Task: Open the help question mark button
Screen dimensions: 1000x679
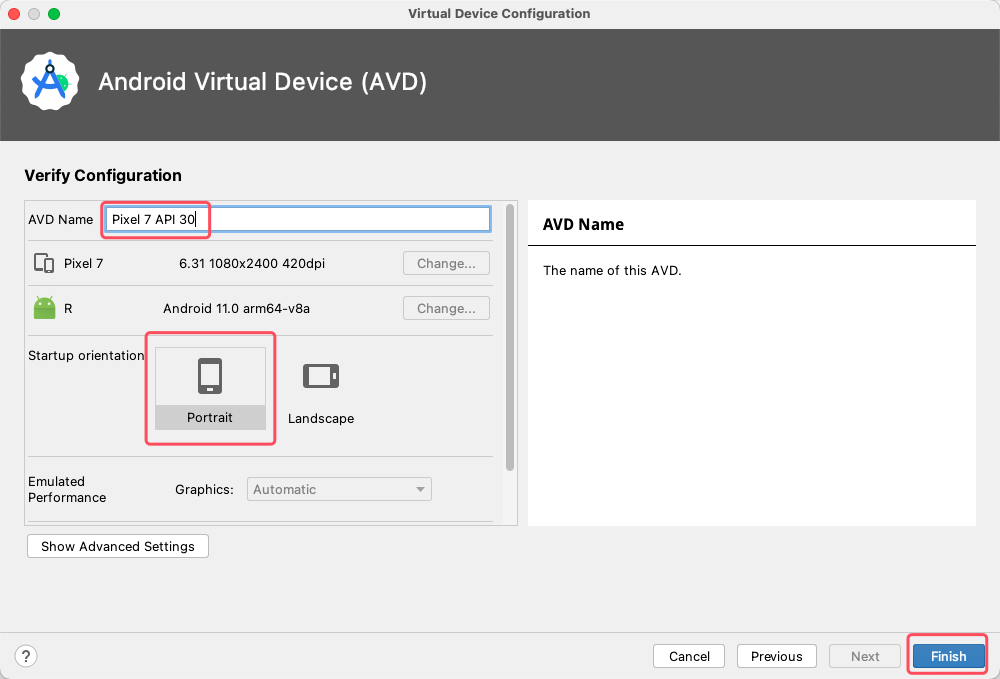Action: (x=26, y=656)
